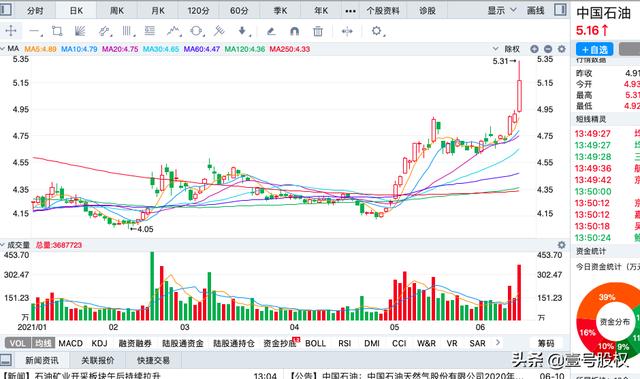
Task: Toggle left sidebar panel icon at top-left
Action: [6, 10]
